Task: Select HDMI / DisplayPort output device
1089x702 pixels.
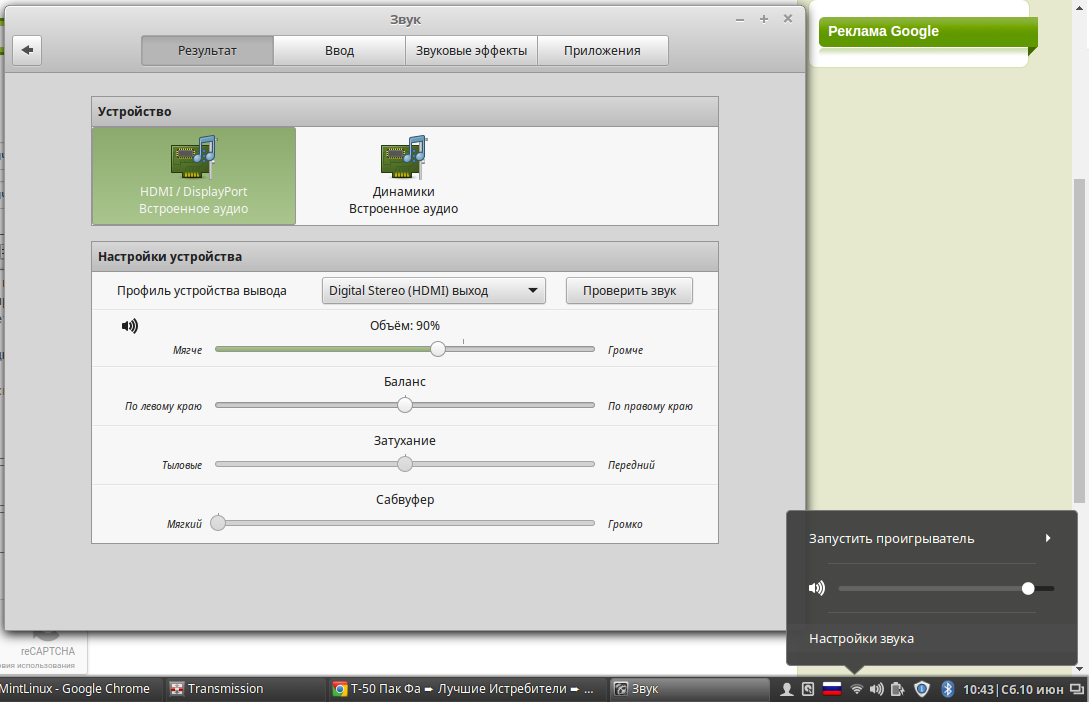Action: coord(194,176)
